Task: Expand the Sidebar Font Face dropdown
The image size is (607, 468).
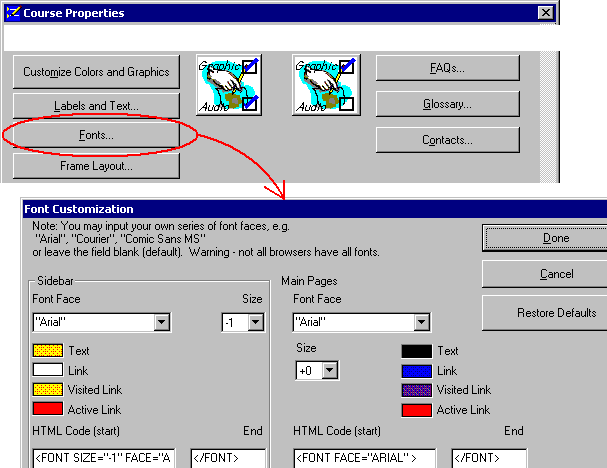Action: click(162, 322)
